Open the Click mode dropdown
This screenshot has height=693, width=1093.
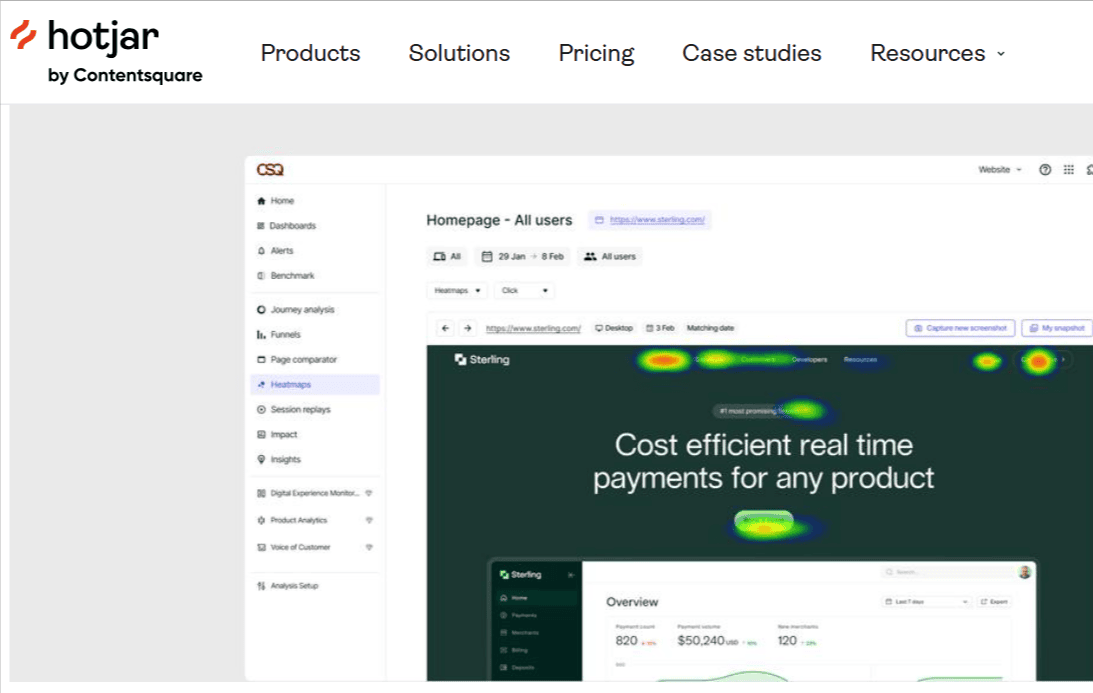pos(524,291)
